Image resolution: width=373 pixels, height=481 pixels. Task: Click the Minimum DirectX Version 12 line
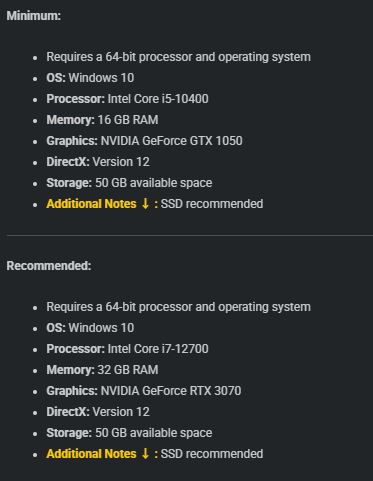[x=98, y=162]
